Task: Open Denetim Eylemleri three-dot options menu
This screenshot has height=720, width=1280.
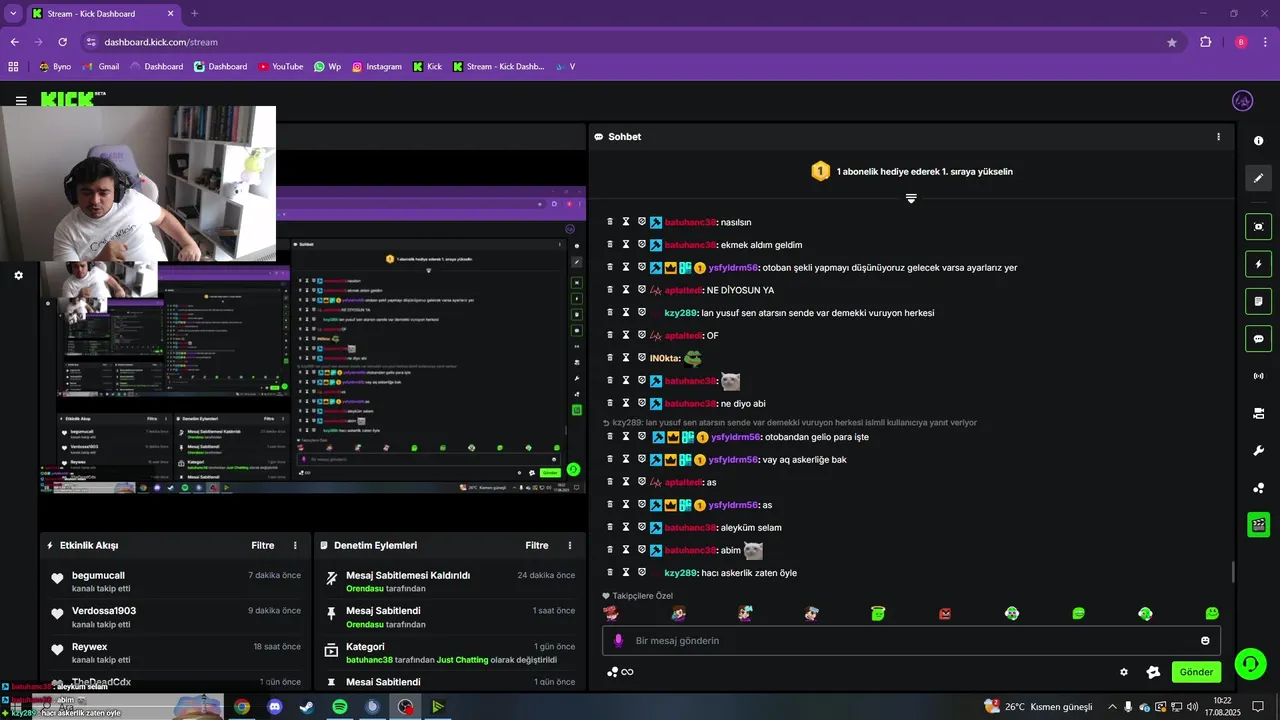Action: (x=570, y=546)
